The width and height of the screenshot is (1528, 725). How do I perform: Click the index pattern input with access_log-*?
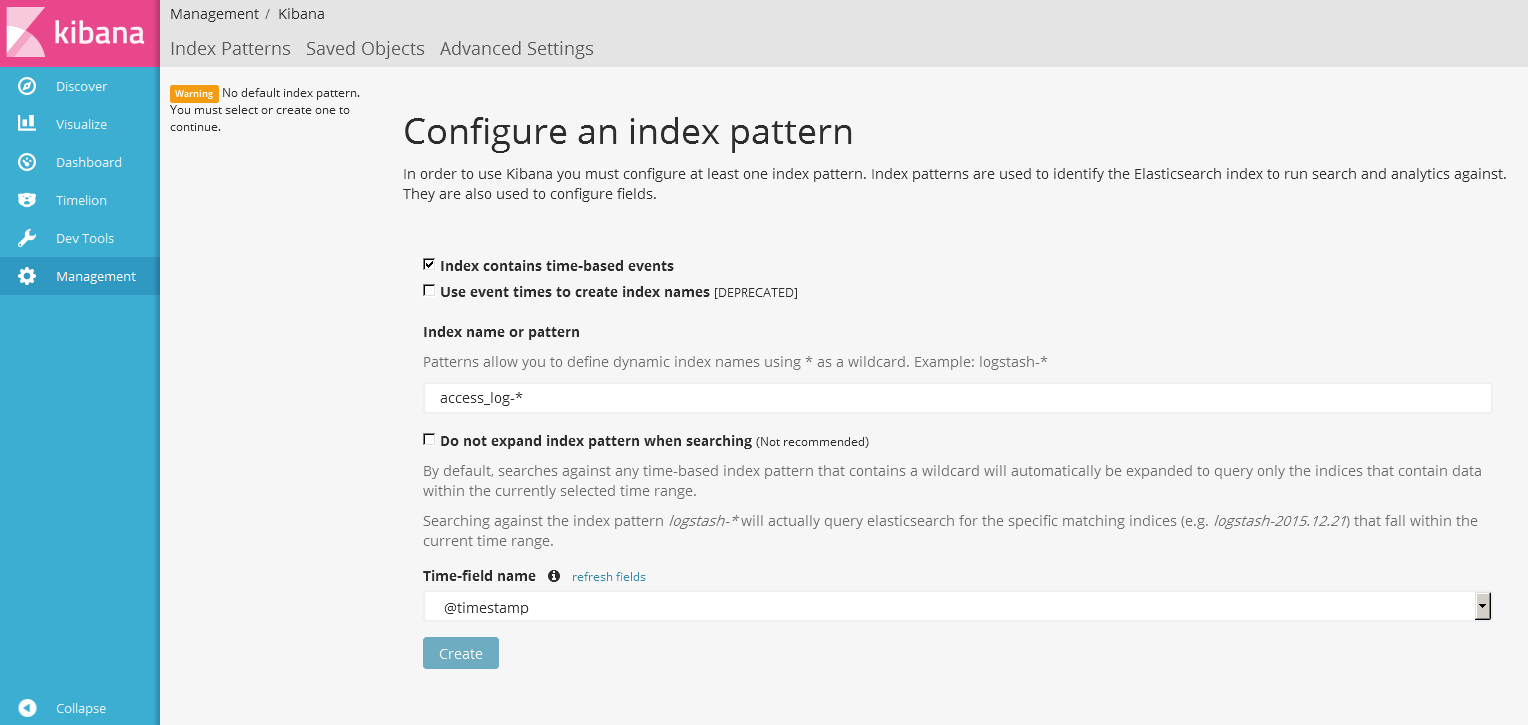pyautogui.click(x=957, y=398)
